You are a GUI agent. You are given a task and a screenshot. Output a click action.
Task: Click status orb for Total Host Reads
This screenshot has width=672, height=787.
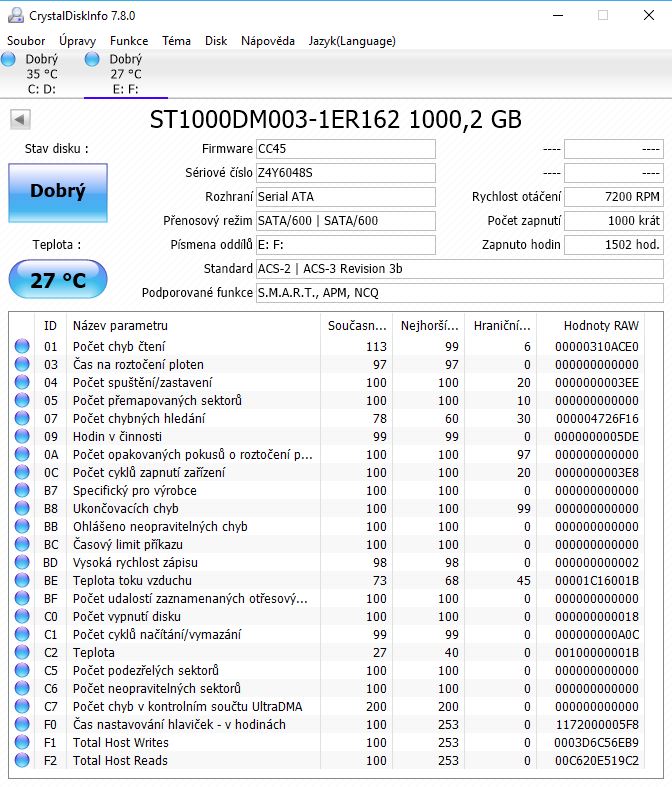click(x=22, y=760)
